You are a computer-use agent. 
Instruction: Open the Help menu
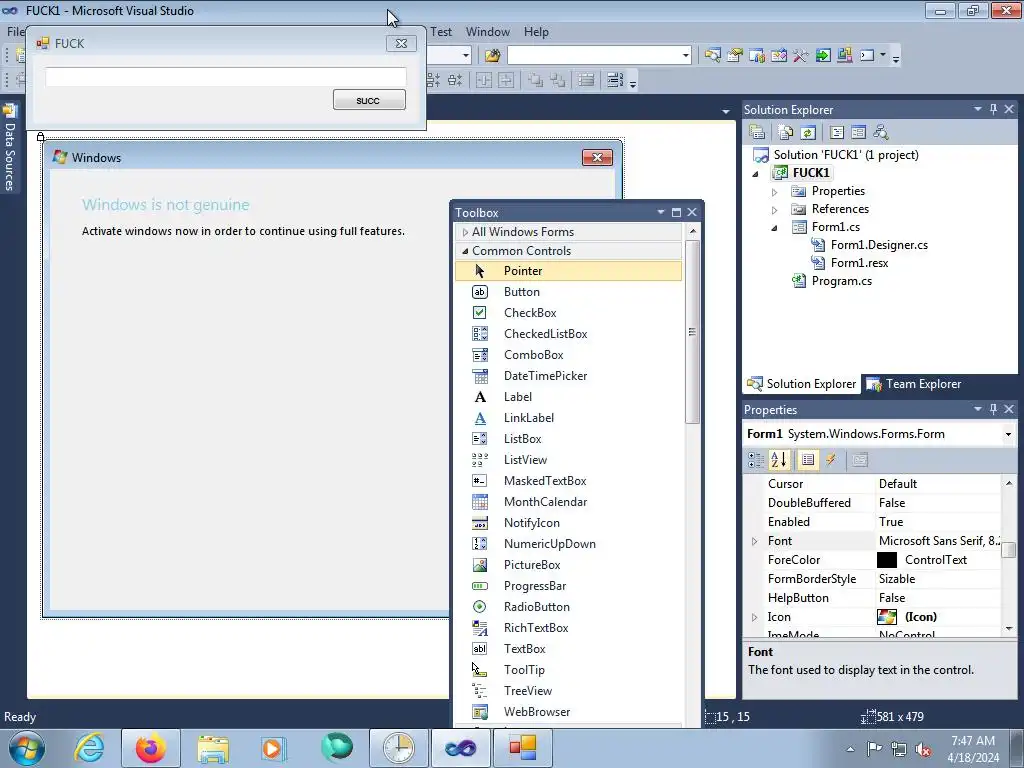pos(536,32)
